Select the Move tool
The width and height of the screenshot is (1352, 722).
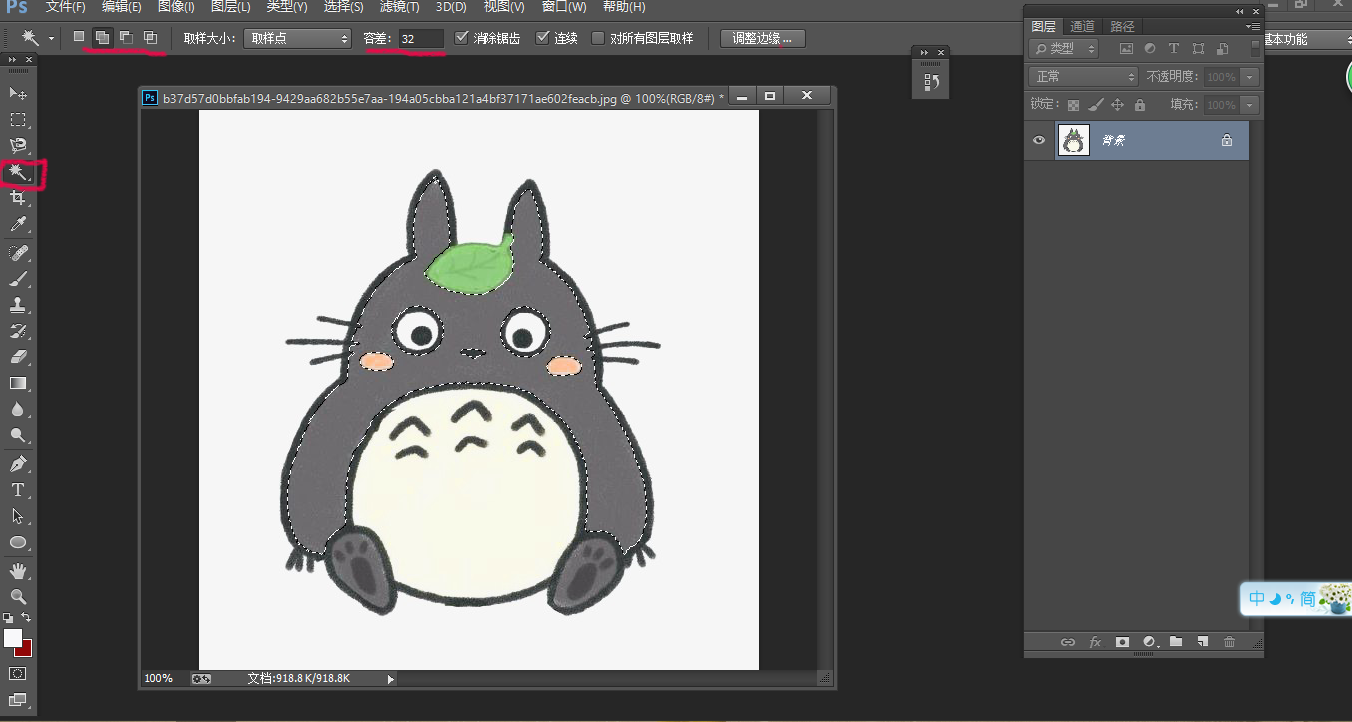pos(18,93)
